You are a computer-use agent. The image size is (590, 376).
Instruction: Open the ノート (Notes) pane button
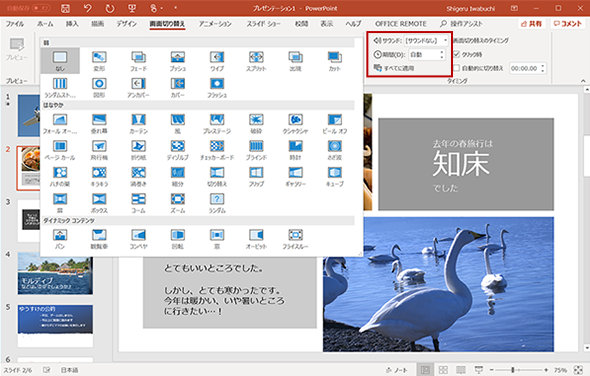(397, 370)
